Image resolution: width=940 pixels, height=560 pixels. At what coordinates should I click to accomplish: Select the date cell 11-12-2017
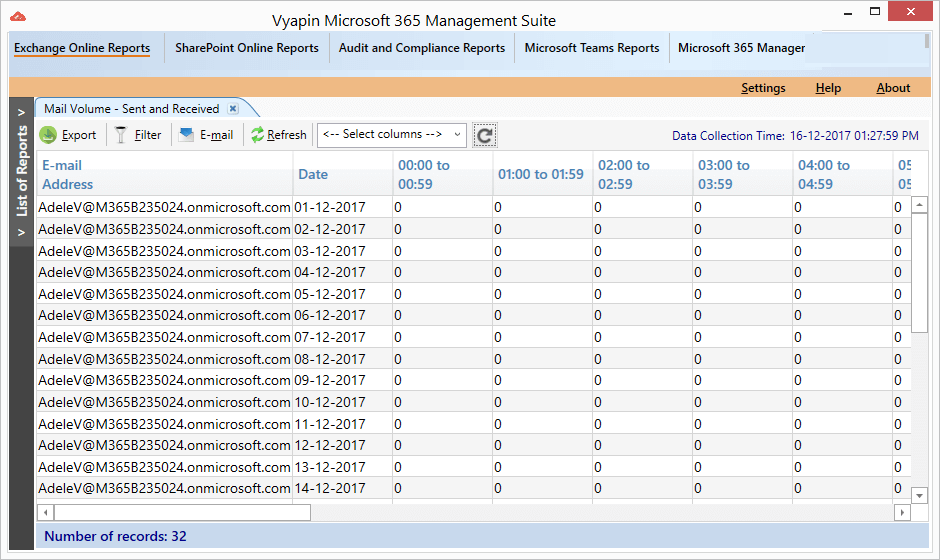pyautogui.click(x=343, y=424)
